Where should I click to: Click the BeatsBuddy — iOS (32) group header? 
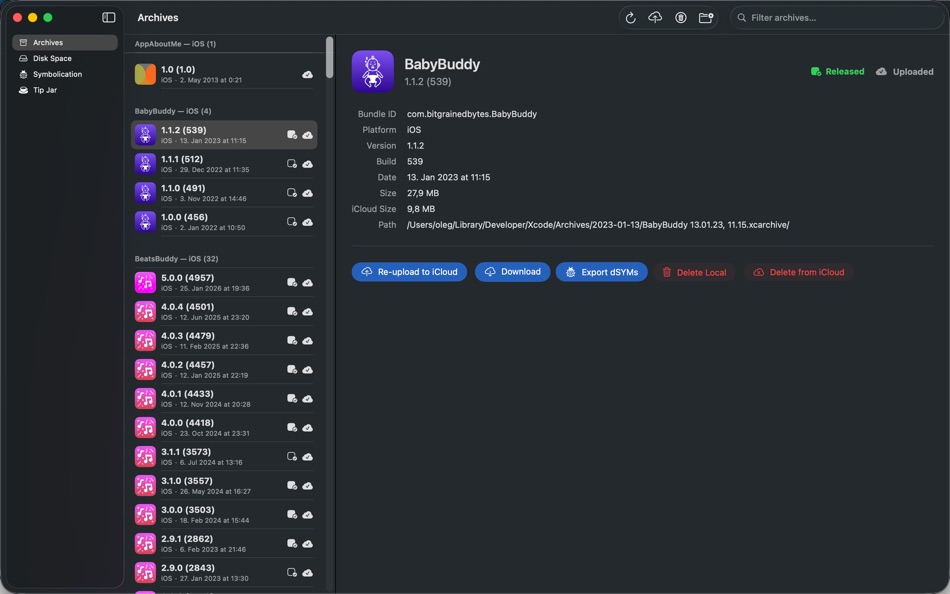click(x=176, y=259)
